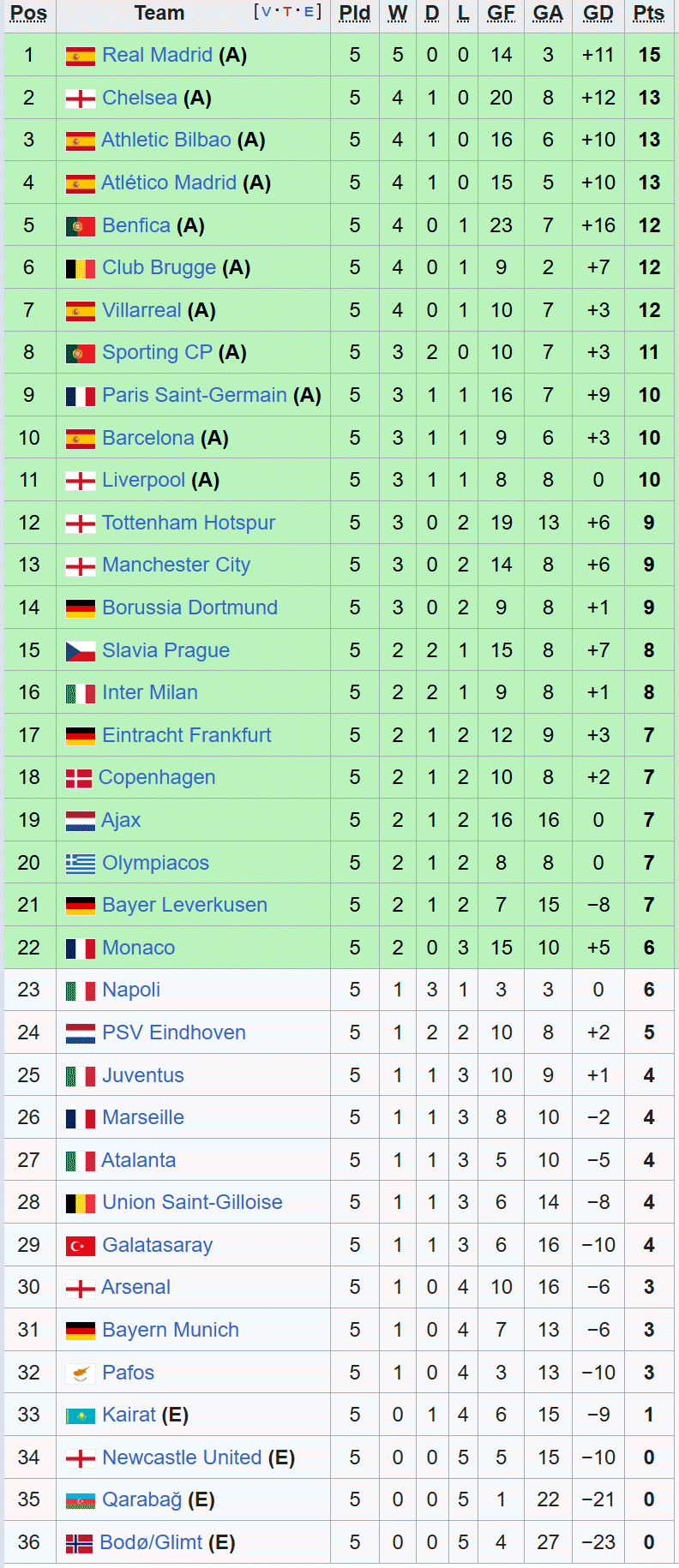Click the Azerbaijan flag beside Qarabağ
Viewport: 679px width, 1568px height.
[x=81, y=1500]
